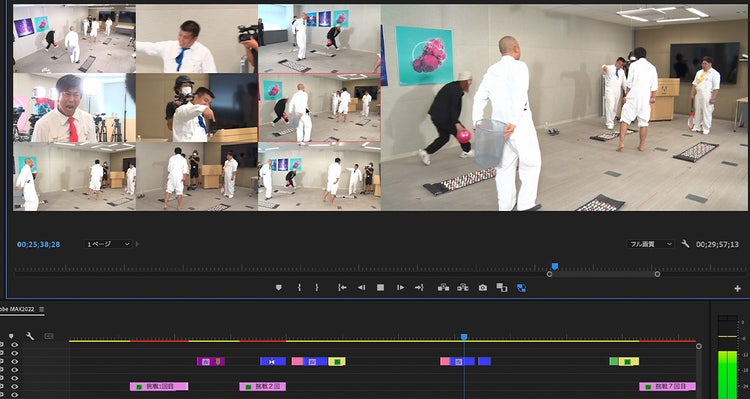Select the Adobe MAX2022 sequence tab

(18, 309)
